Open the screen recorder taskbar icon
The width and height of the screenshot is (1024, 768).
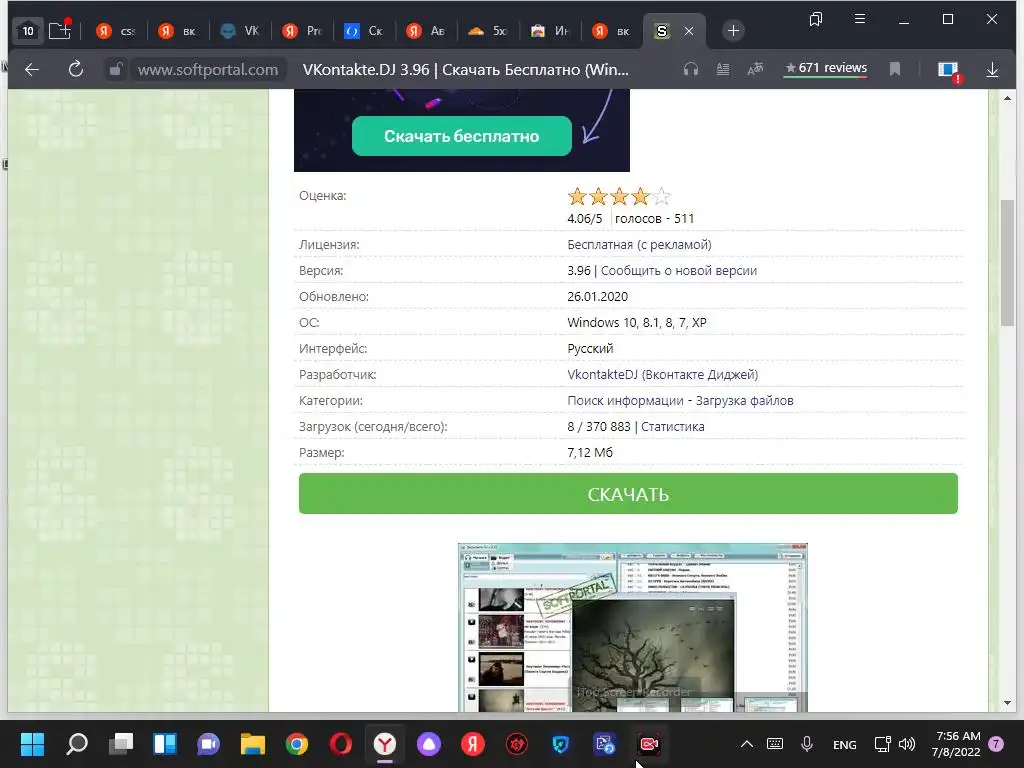coord(649,744)
